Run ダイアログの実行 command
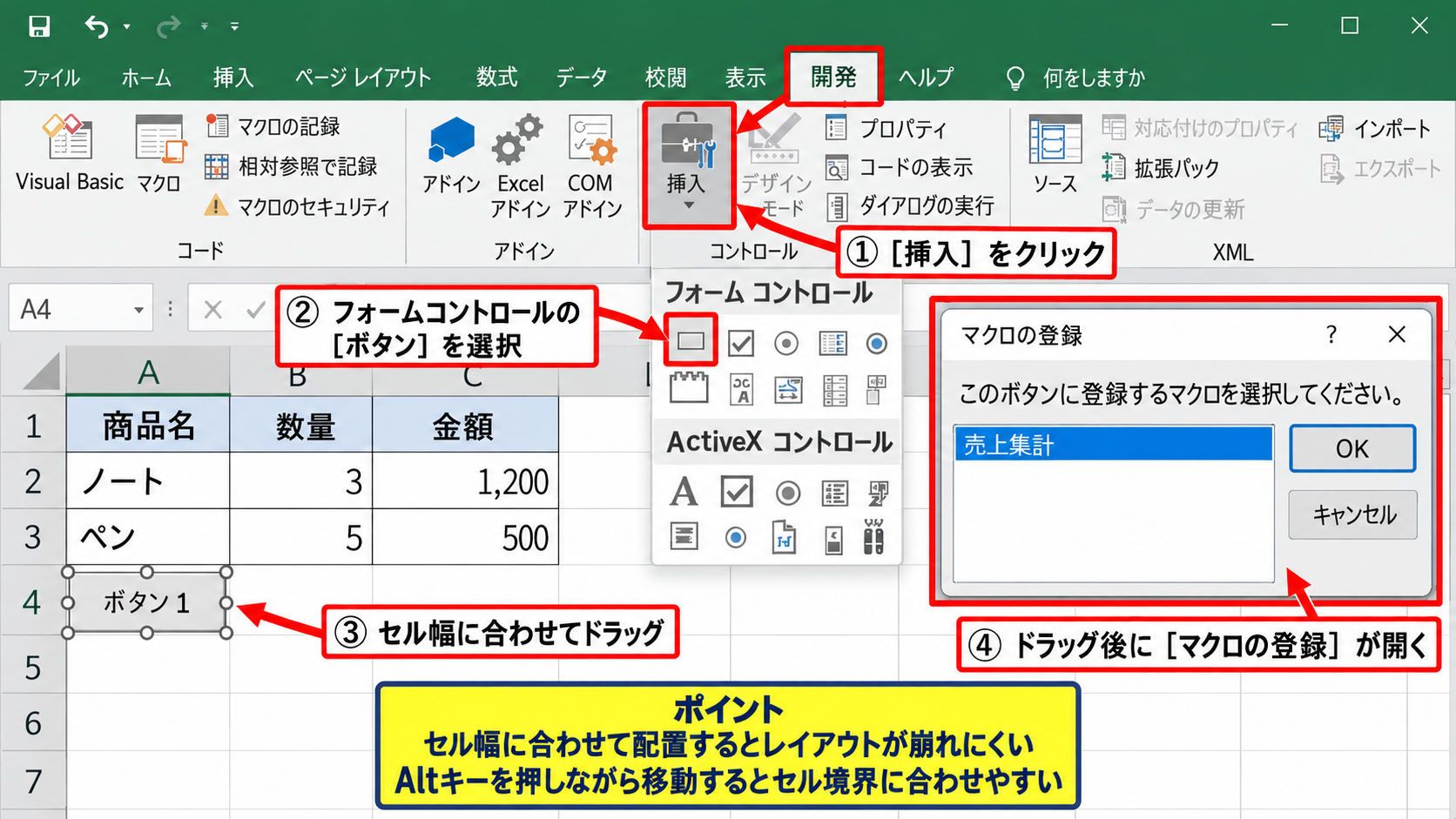Screen dimensions: 1456x819 909,206
